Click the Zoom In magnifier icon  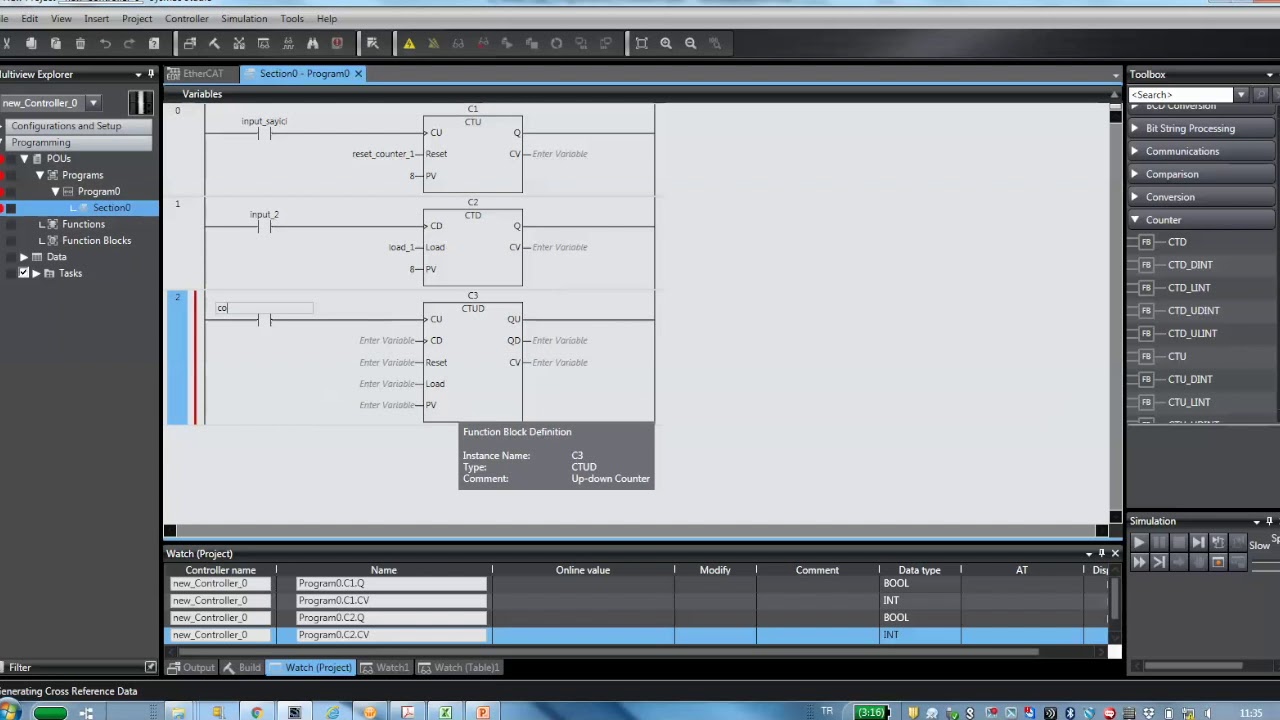click(666, 43)
